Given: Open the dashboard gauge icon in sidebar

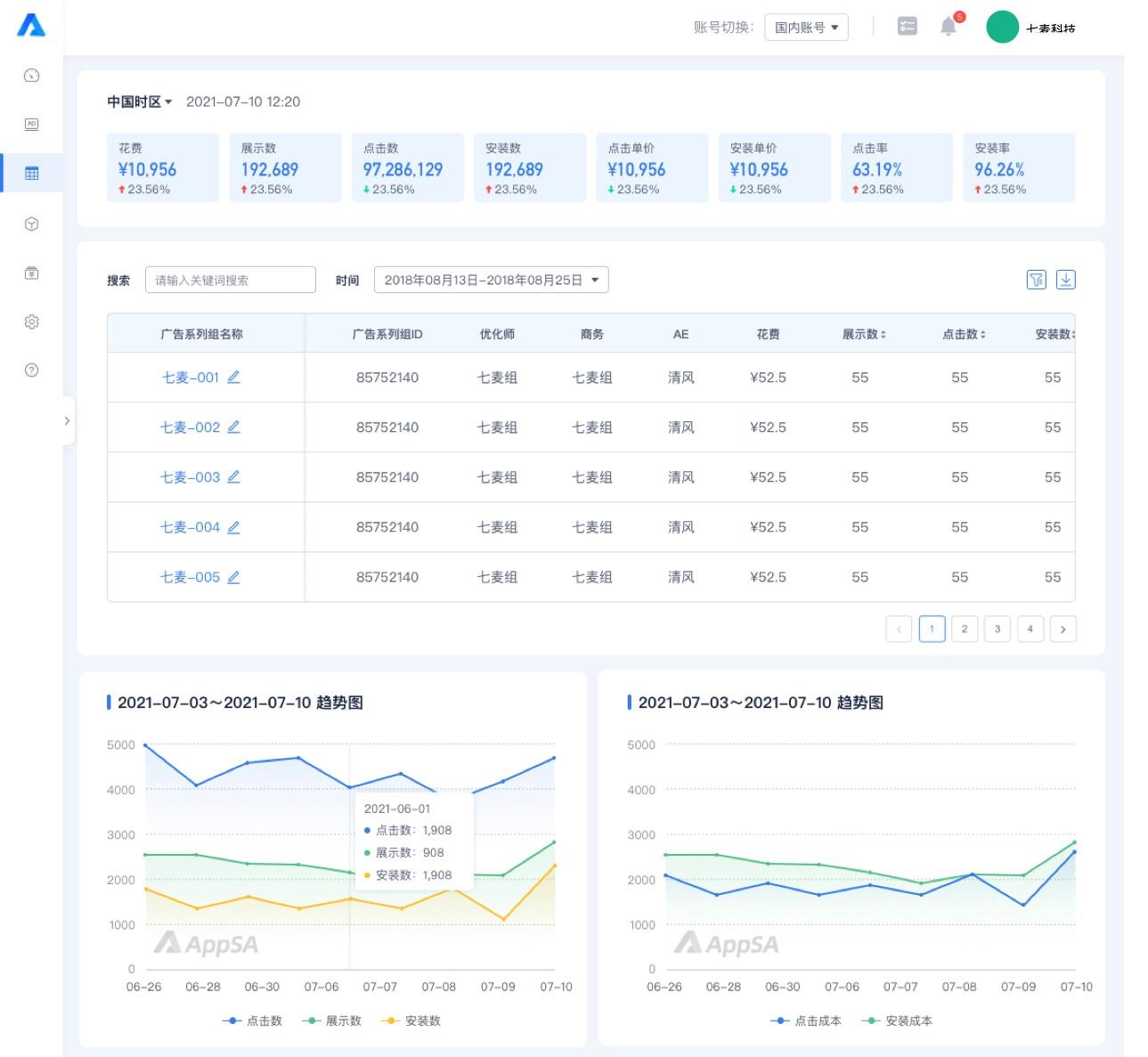Looking at the screenshot, I should [31, 76].
